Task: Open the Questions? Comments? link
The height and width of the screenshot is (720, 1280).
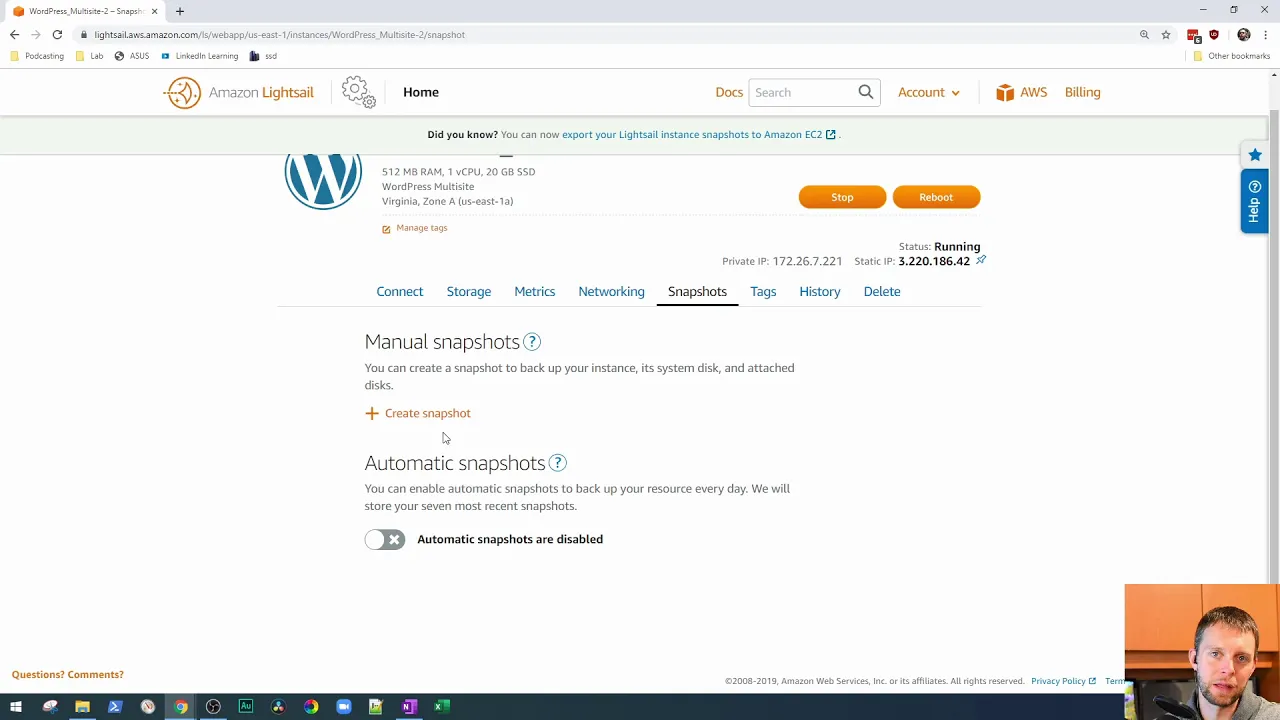Action: (68, 675)
